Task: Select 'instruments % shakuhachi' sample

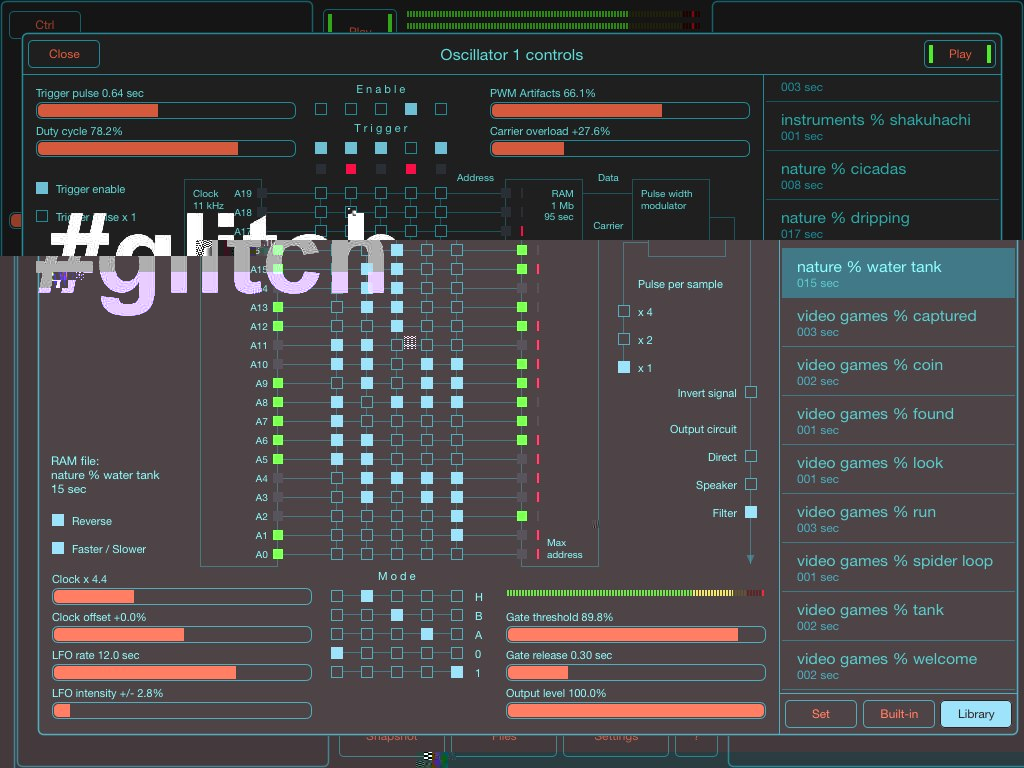Action: pos(882,127)
